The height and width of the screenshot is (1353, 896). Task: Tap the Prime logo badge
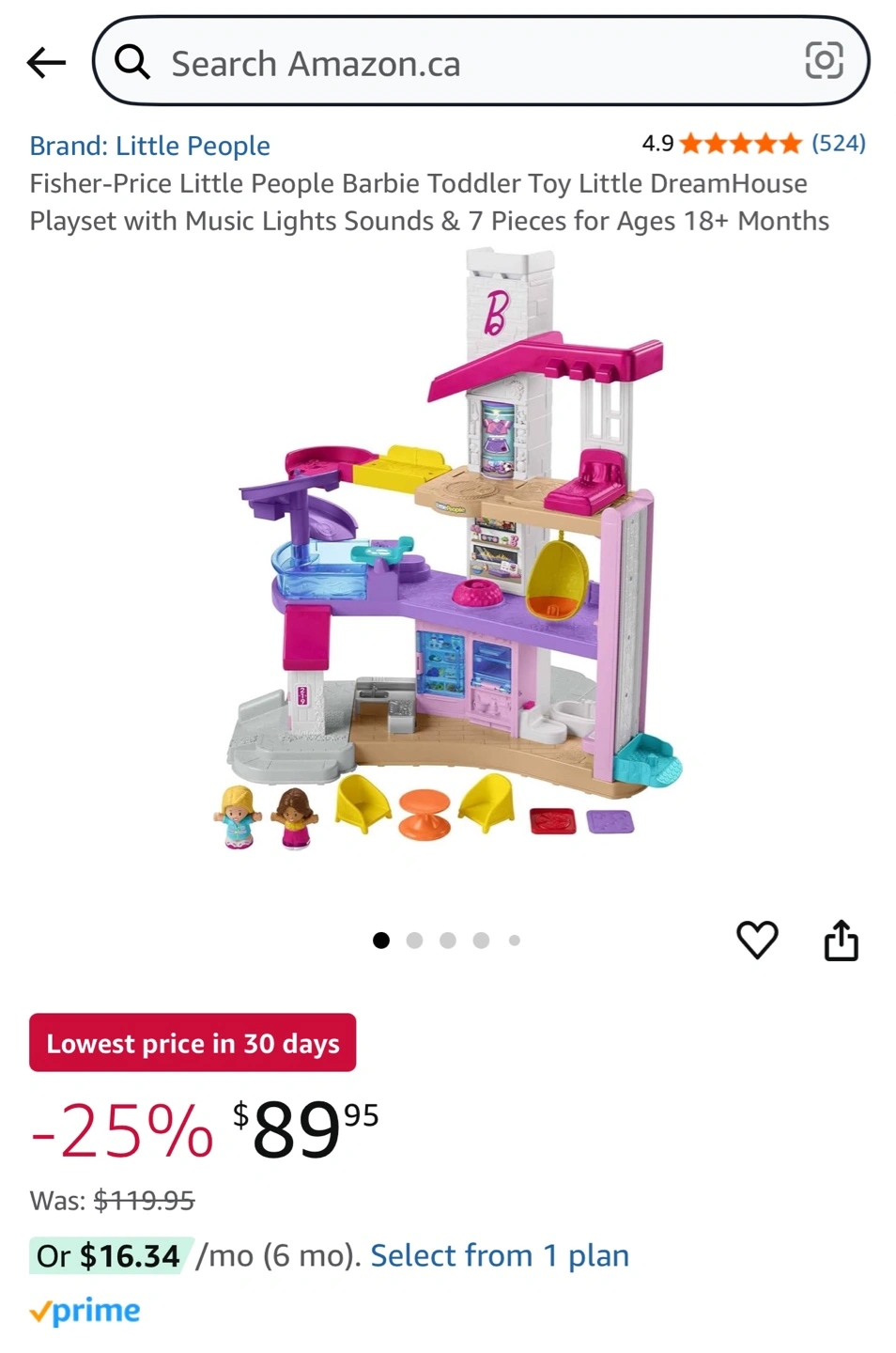tap(85, 1312)
